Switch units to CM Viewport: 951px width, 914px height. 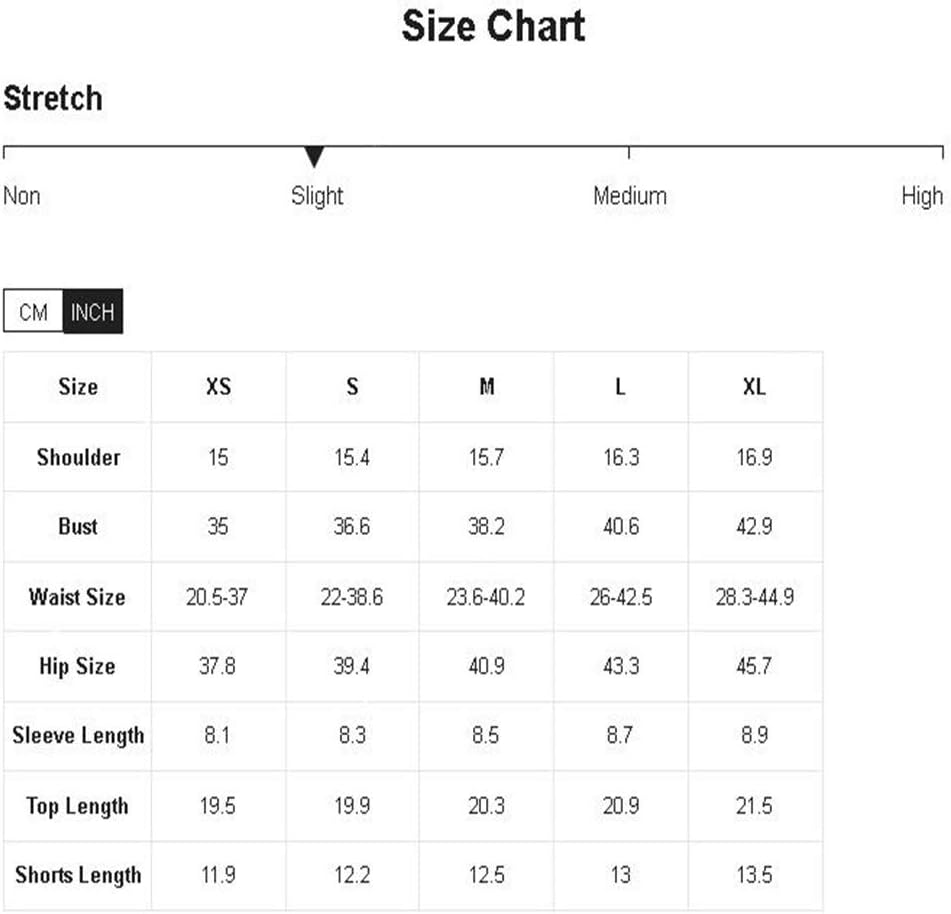click(x=33, y=312)
